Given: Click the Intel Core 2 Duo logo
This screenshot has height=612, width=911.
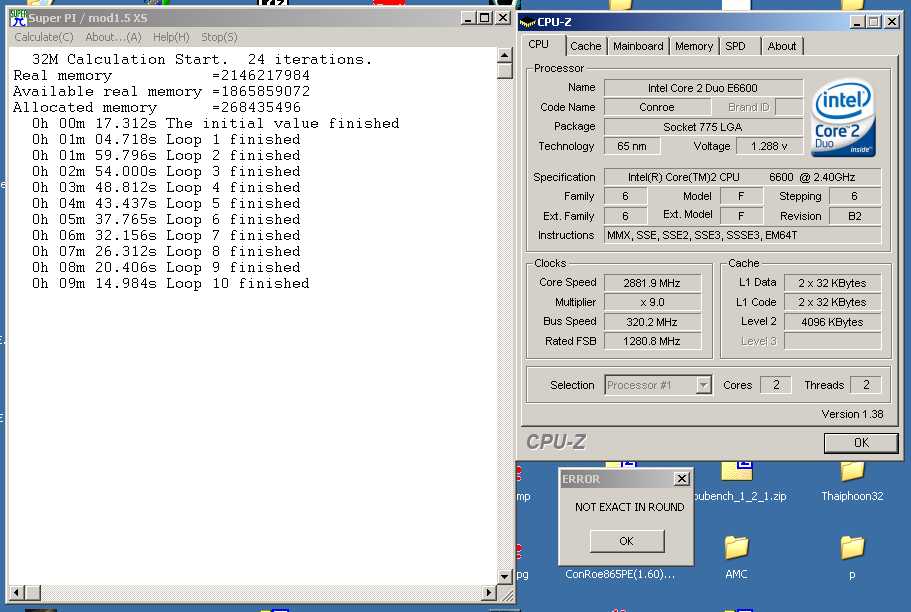Looking at the screenshot, I should 842,119.
